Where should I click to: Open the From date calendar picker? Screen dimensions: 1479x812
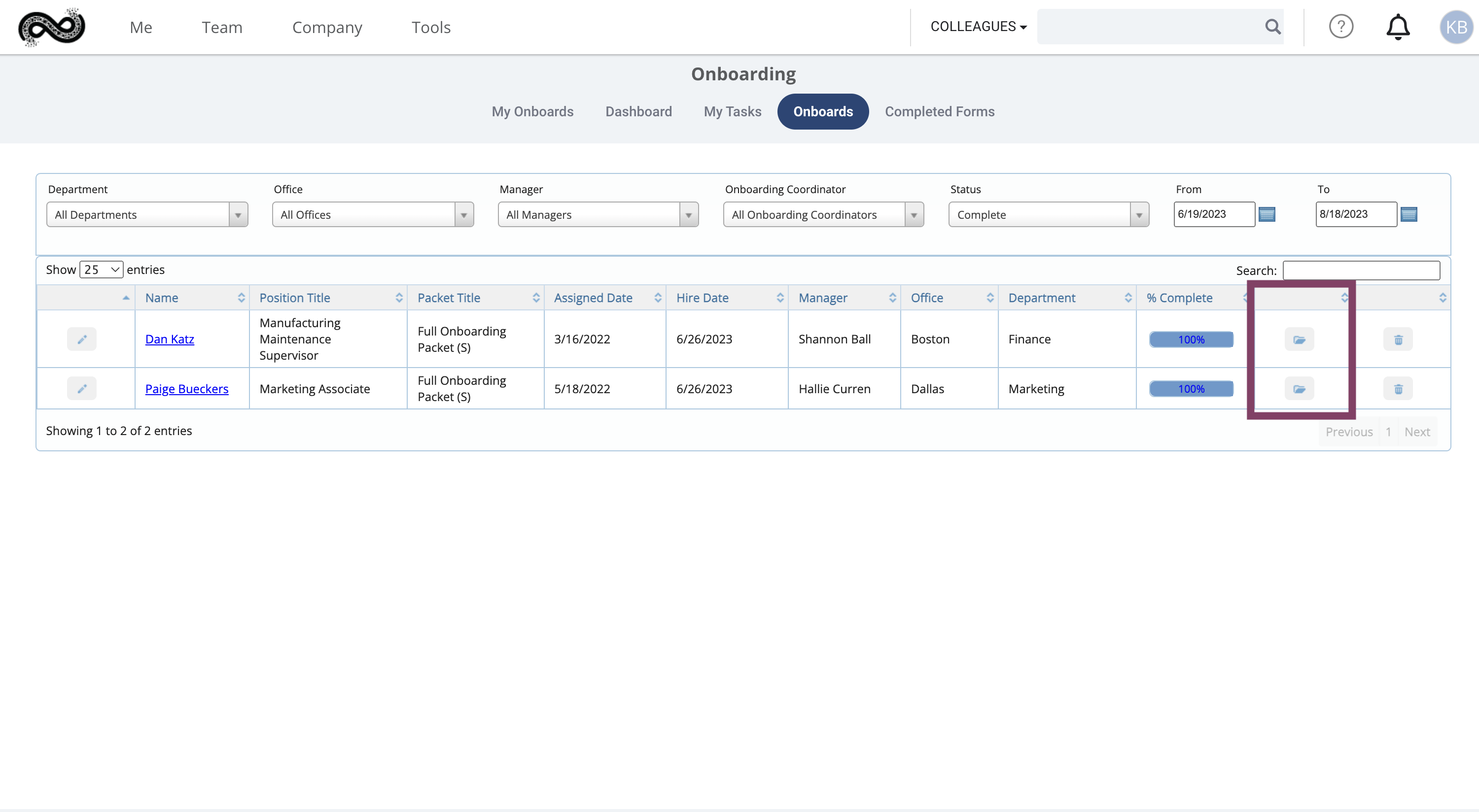coord(1267,214)
